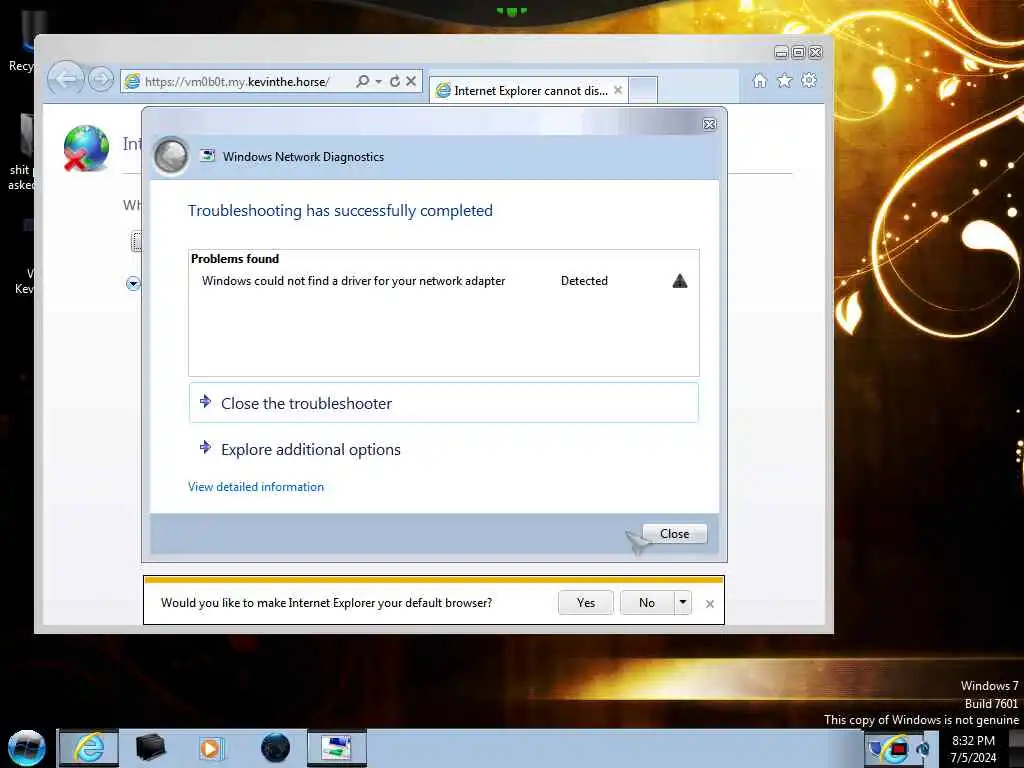Dismiss the default browser notification bar
The width and height of the screenshot is (1024, 768).
click(710, 604)
